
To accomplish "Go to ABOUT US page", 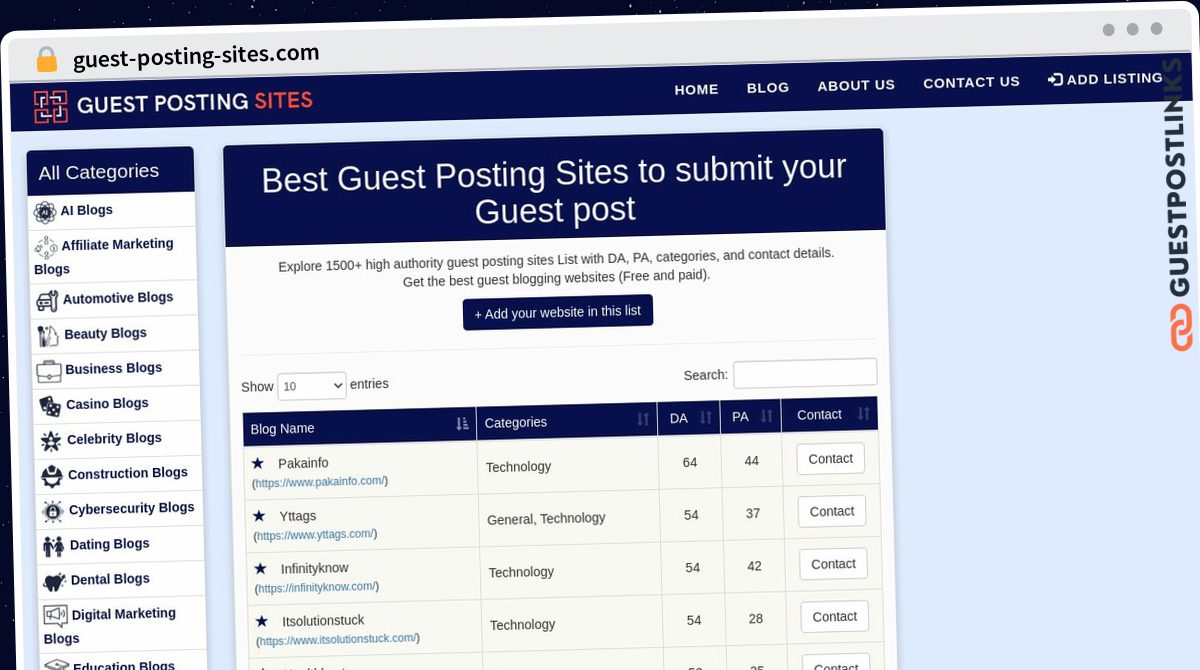I will pyautogui.click(x=856, y=85).
